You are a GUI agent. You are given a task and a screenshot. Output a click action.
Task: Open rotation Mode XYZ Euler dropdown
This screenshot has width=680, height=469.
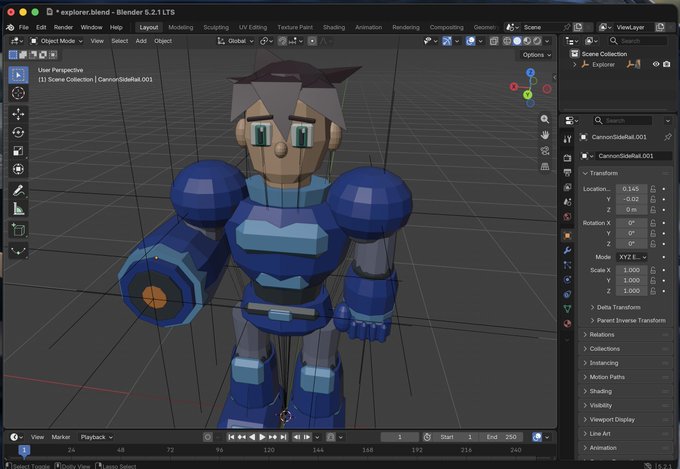click(x=632, y=257)
